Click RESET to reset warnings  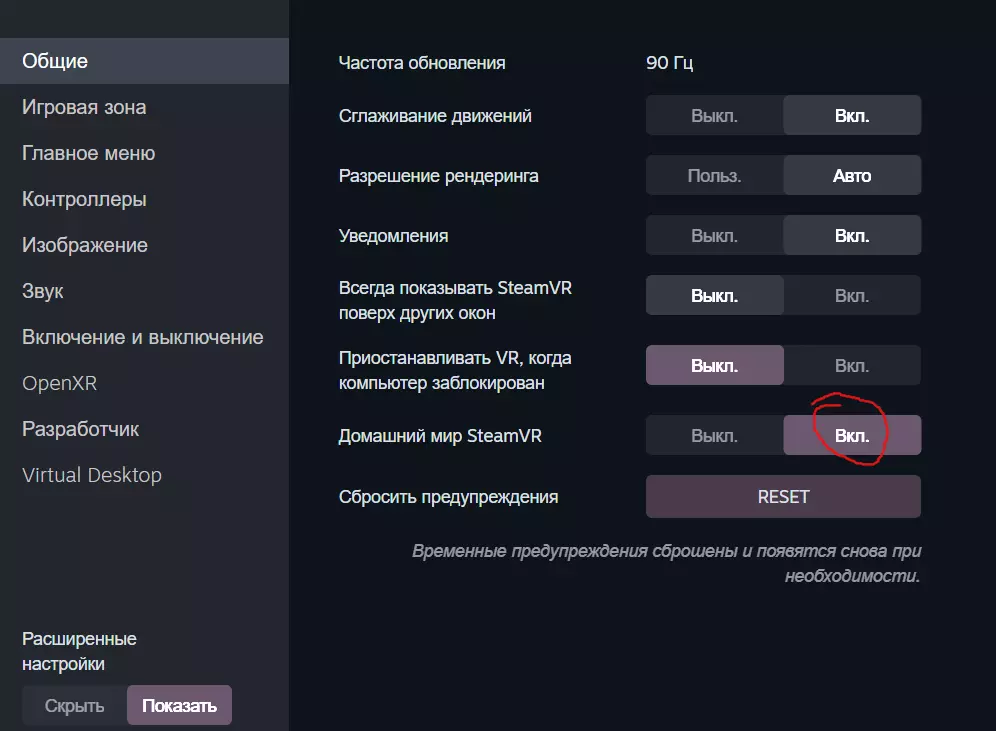pyautogui.click(x=783, y=496)
